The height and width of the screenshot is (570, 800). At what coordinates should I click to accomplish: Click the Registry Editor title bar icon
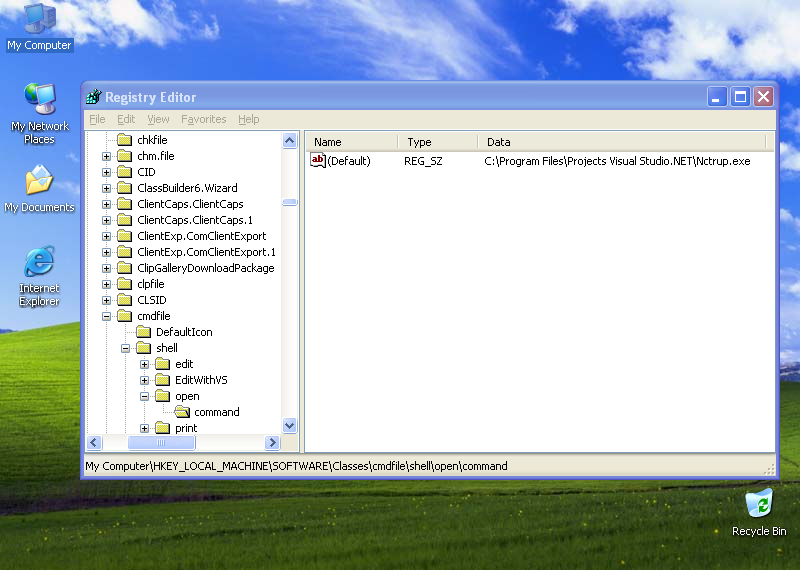click(x=94, y=97)
